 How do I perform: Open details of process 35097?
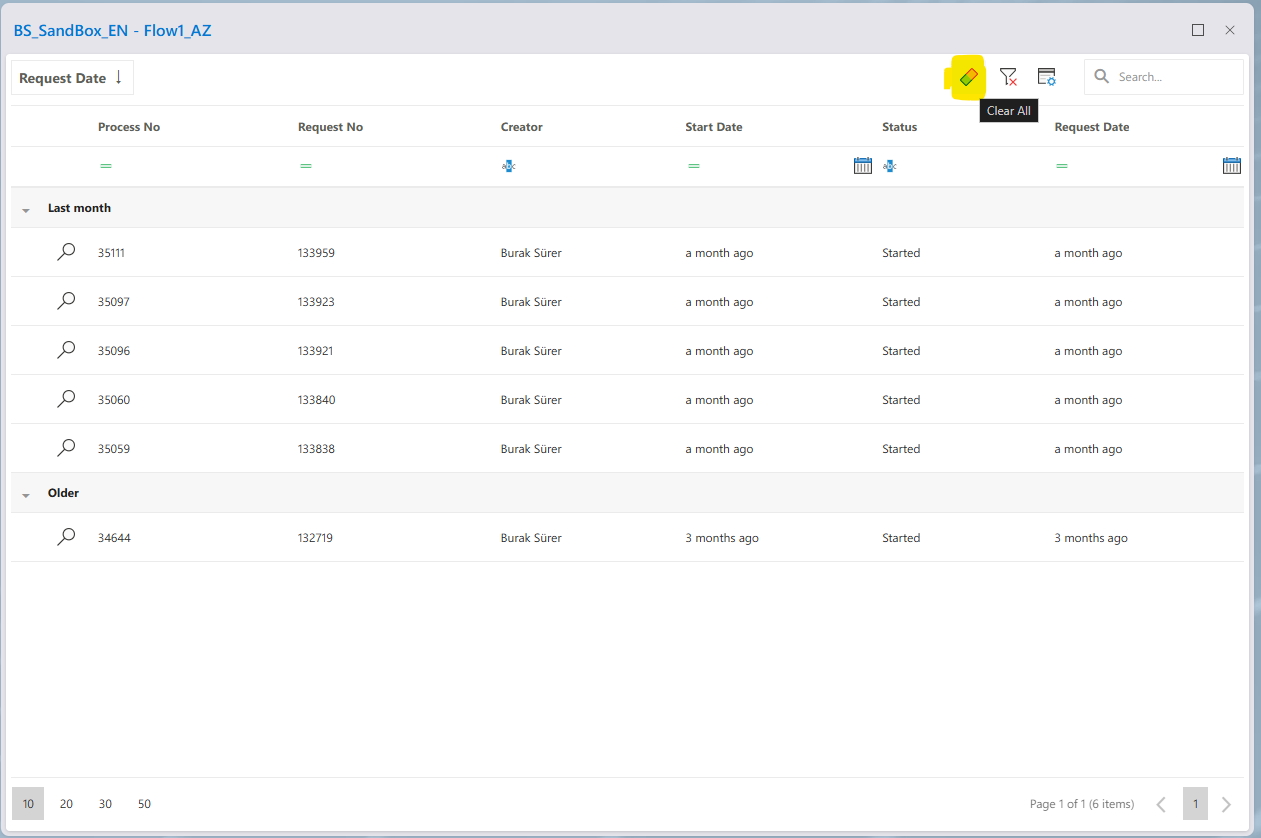(66, 301)
